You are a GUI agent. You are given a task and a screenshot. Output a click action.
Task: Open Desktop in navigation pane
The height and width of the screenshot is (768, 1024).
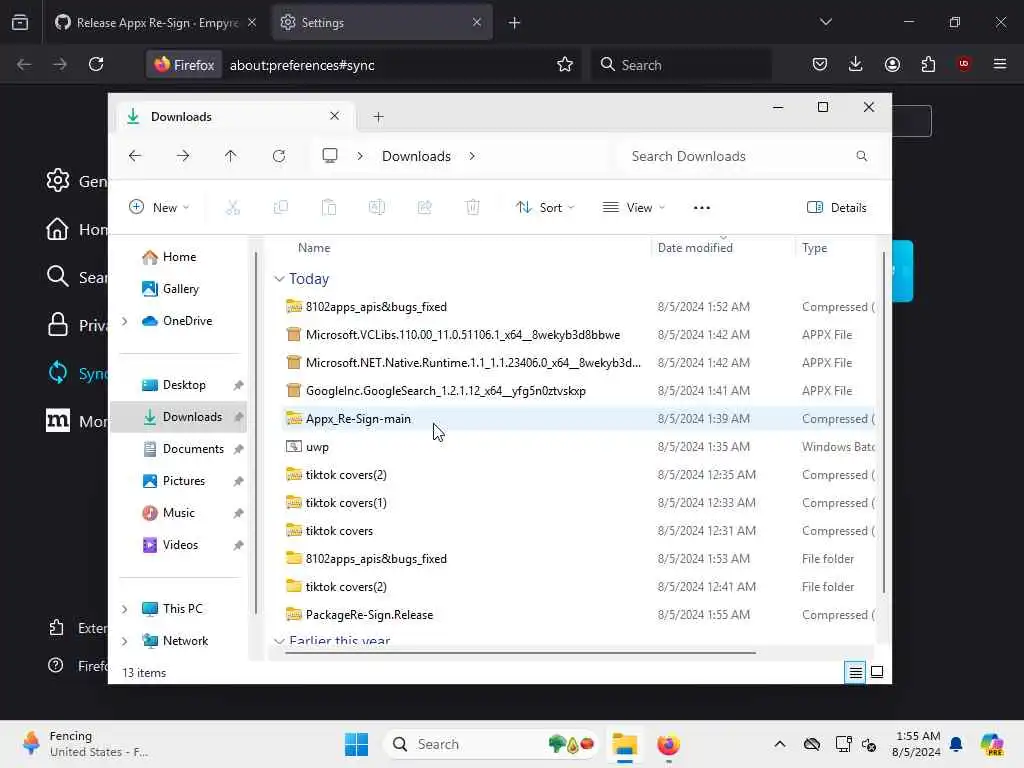click(184, 385)
